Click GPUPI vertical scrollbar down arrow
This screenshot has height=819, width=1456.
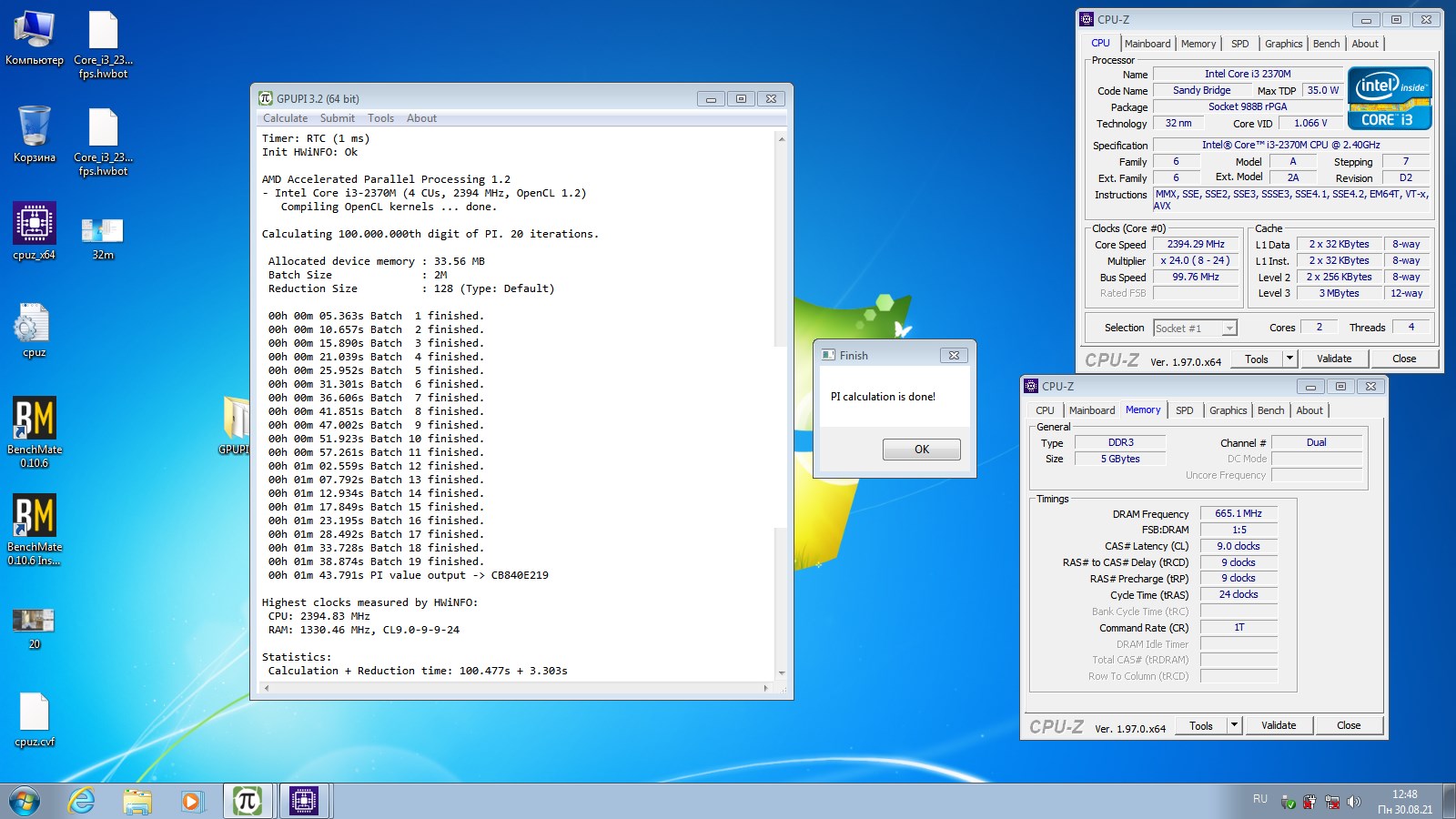tap(781, 673)
